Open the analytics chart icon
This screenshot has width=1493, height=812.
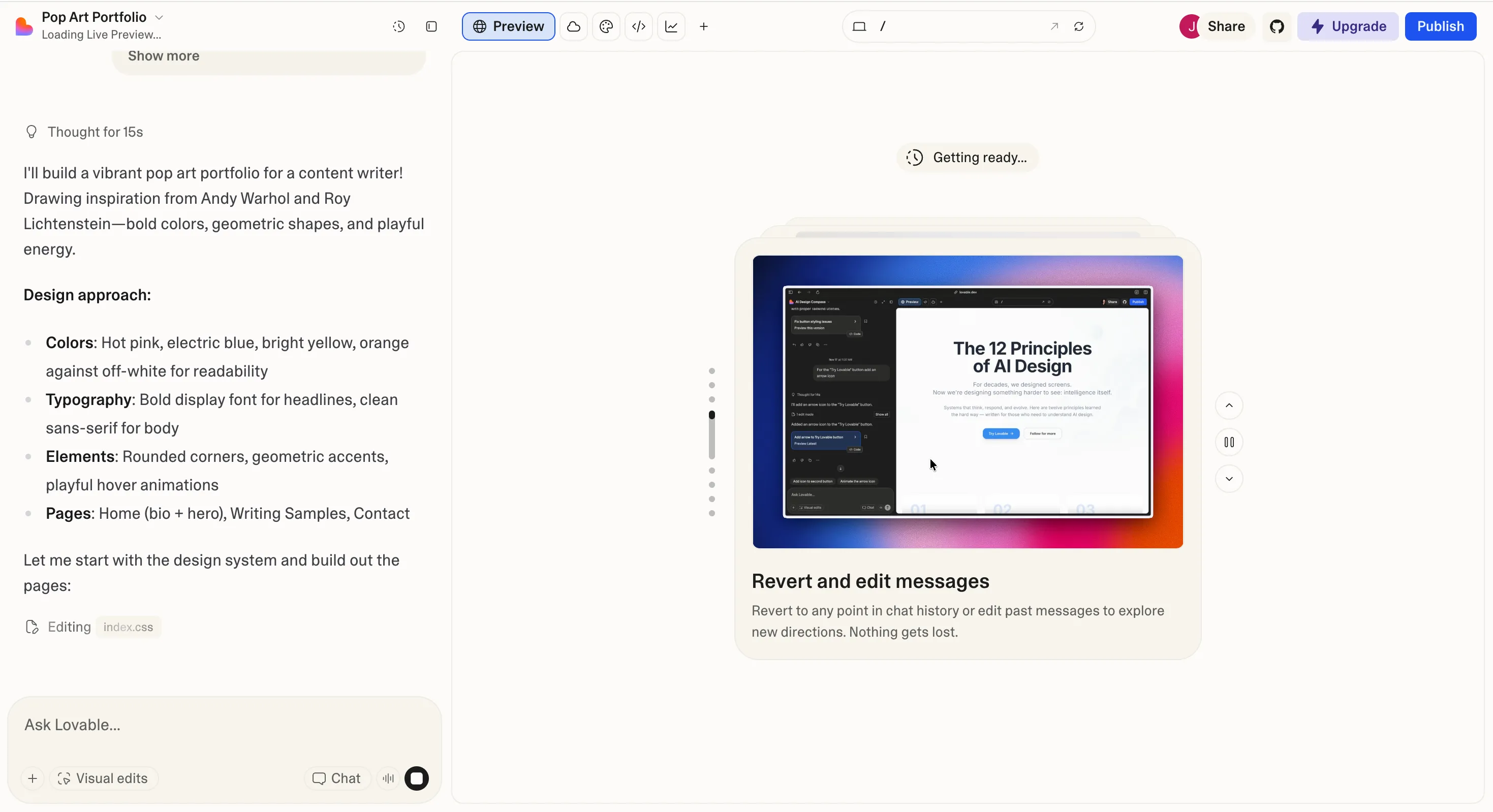671,26
